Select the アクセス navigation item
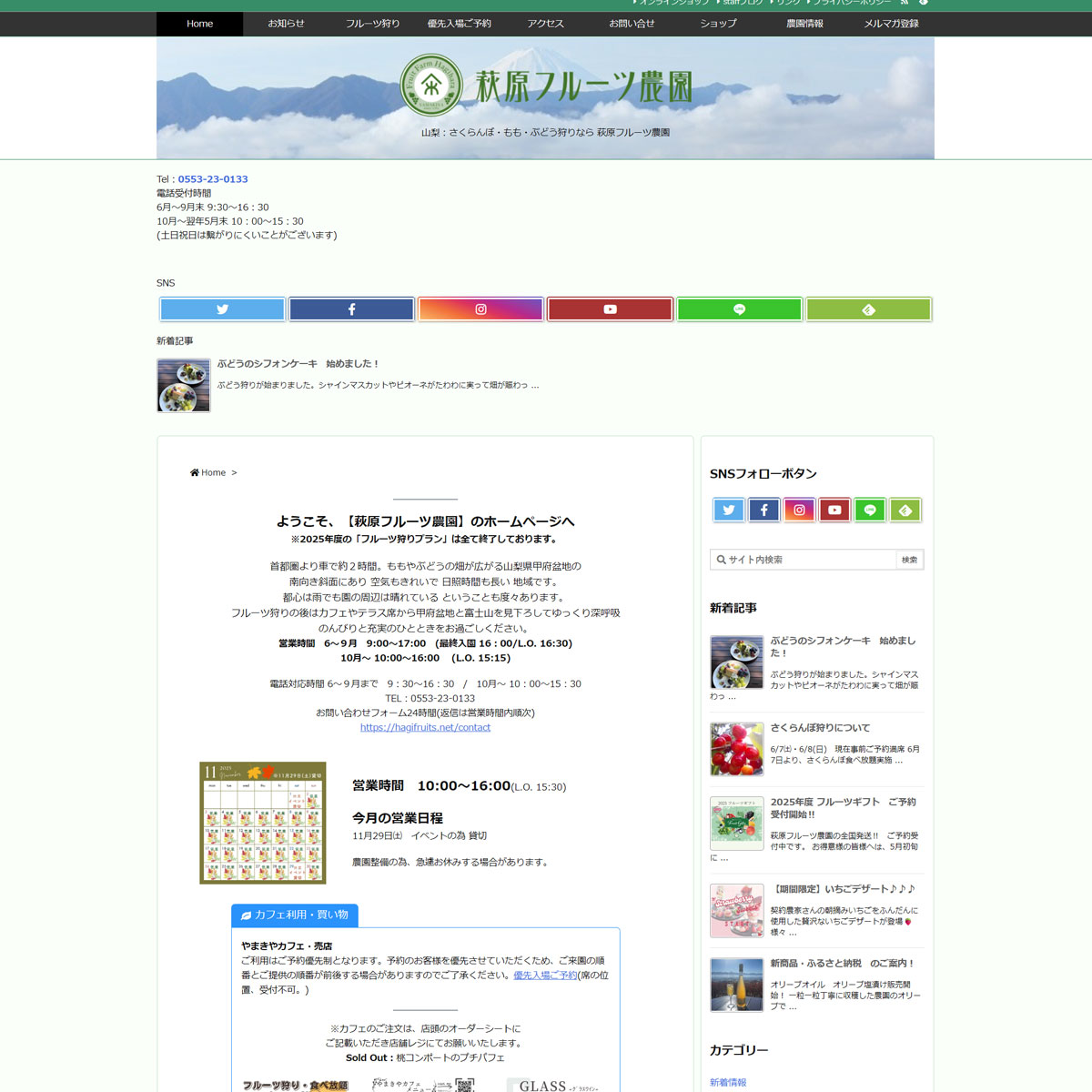Image resolution: width=1092 pixels, height=1092 pixels. 545,24
